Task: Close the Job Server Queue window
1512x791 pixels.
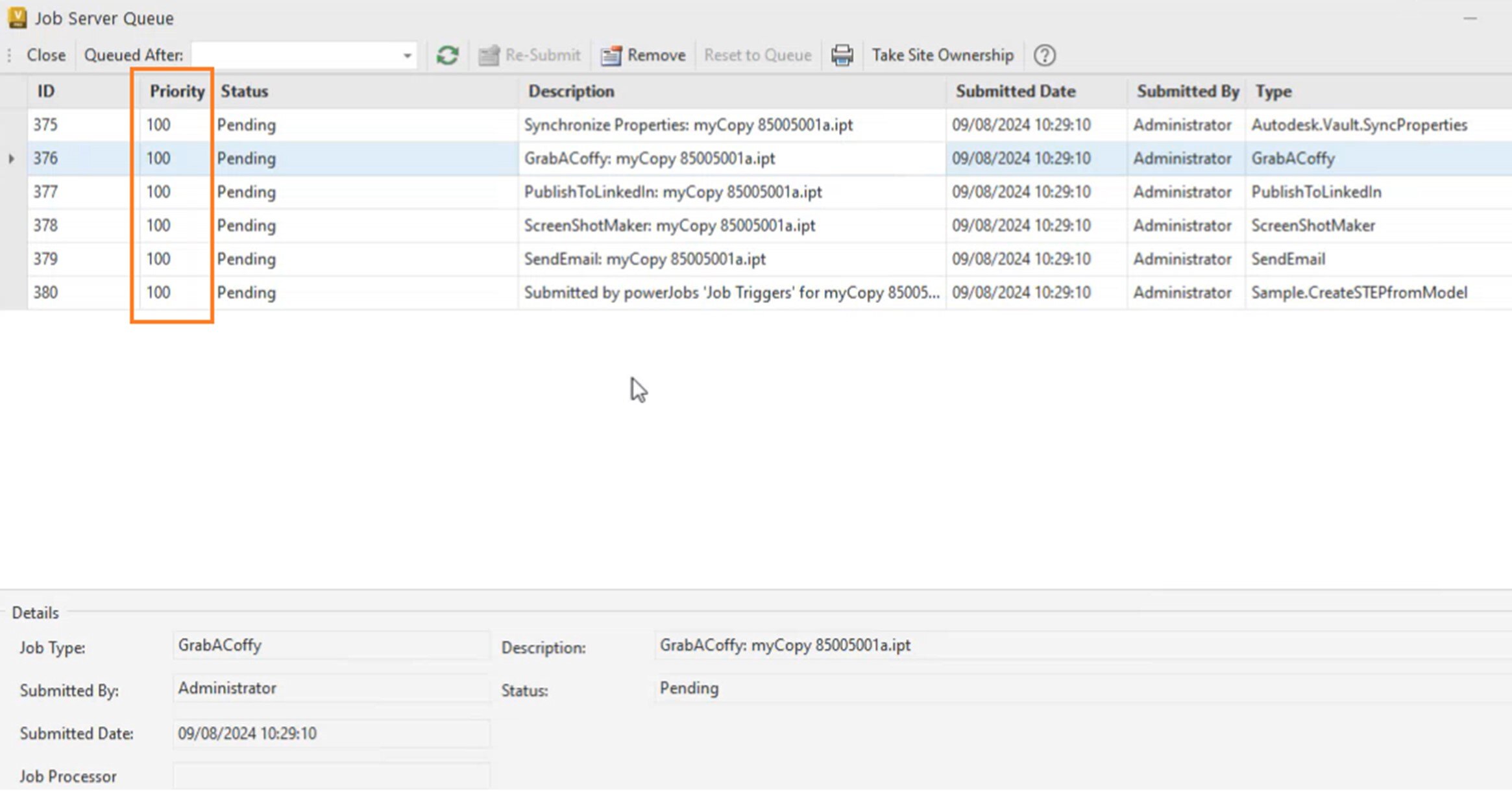Action: [45, 55]
